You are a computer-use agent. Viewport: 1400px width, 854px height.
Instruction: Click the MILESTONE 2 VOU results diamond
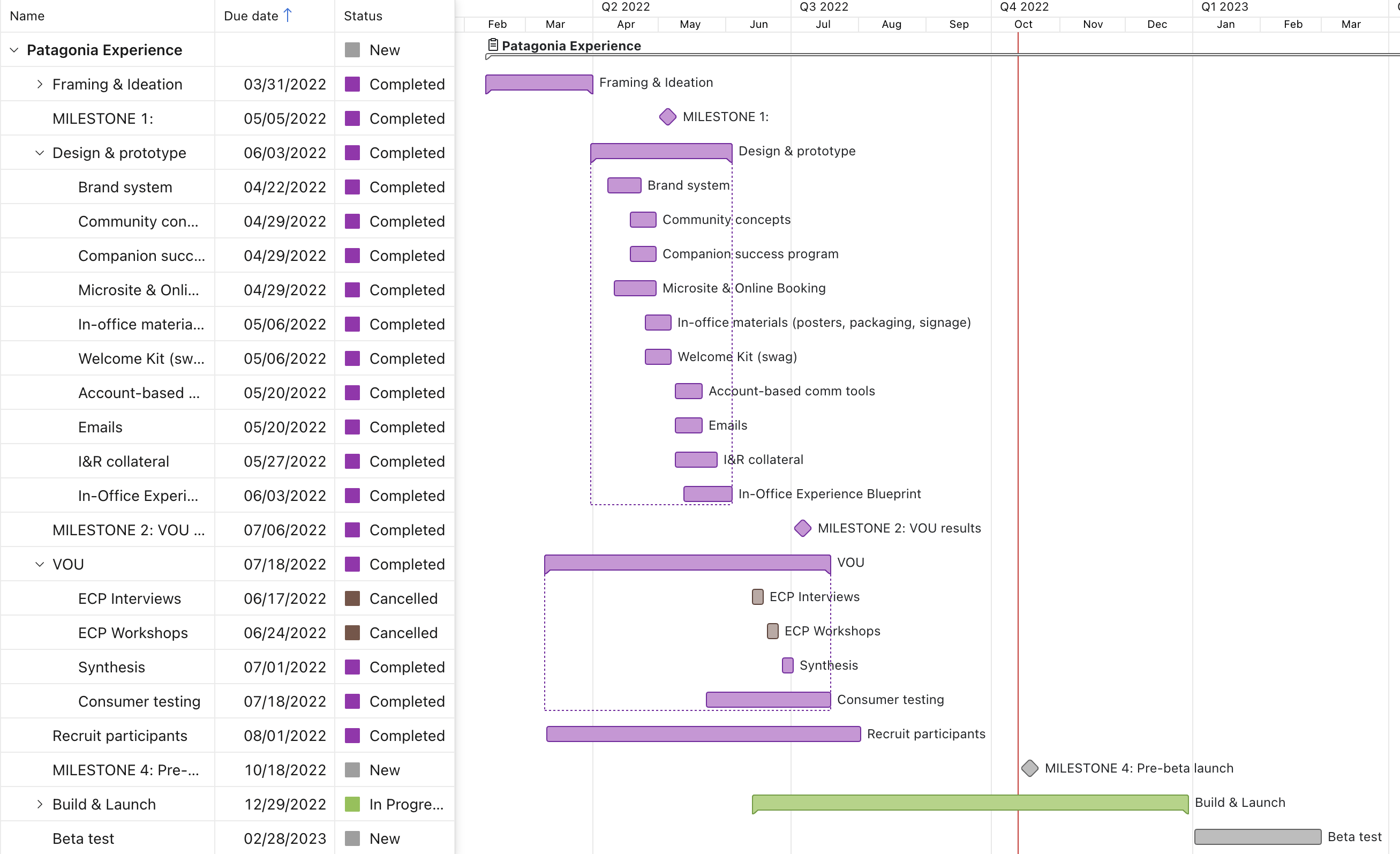(802, 528)
